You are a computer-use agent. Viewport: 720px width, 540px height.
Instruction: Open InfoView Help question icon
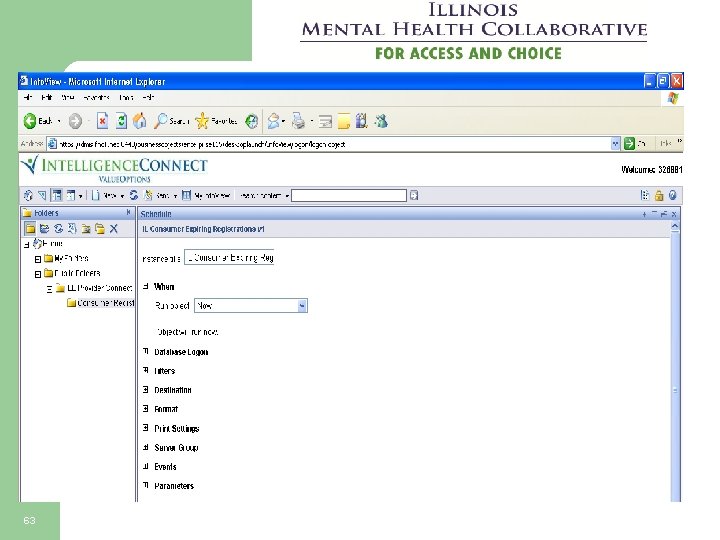(673, 196)
